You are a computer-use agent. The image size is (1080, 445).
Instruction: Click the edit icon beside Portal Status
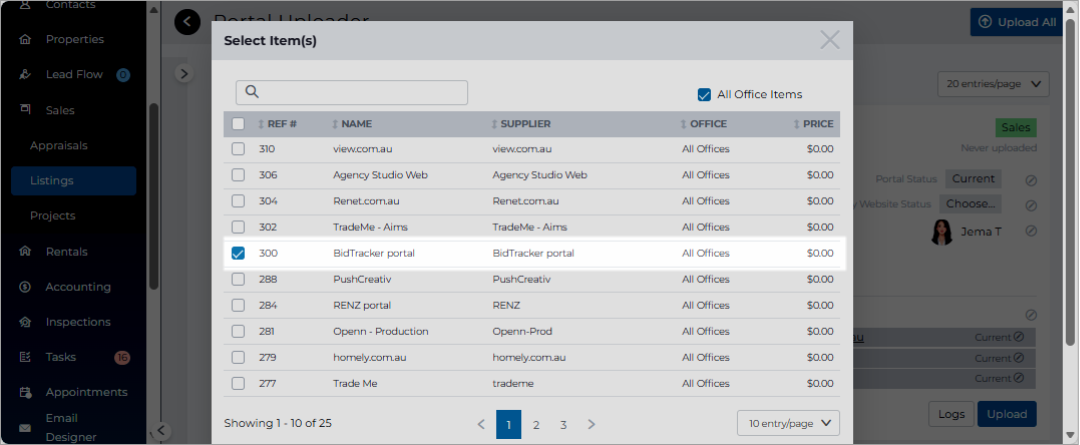(1031, 180)
